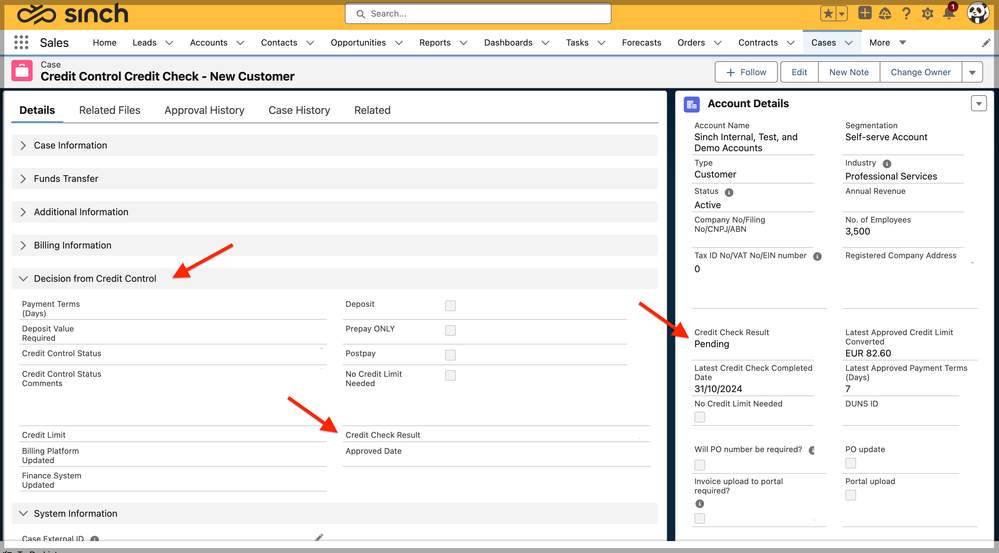Switch to the Related tab
The height and width of the screenshot is (553, 999).
point(372,110)
